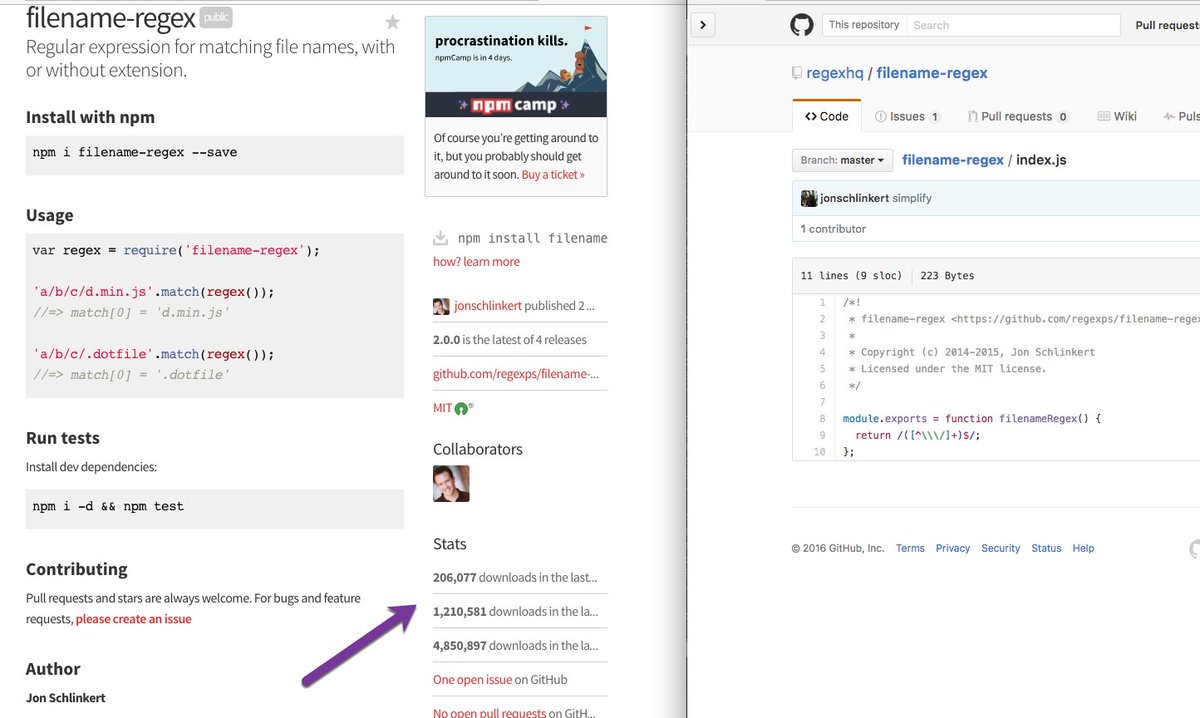Click the npm i filename-regex --save code block
Viewport: 1200px width, 718px height.
click(215, 155)
